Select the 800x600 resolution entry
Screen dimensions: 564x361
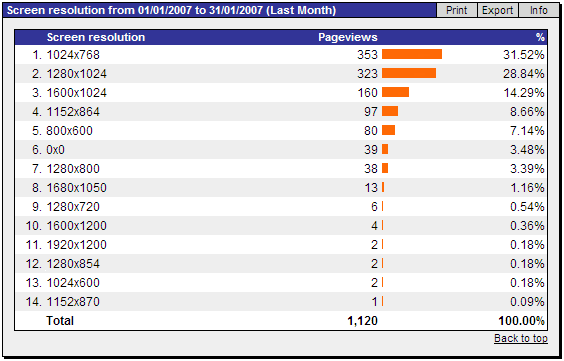[69, 131]
